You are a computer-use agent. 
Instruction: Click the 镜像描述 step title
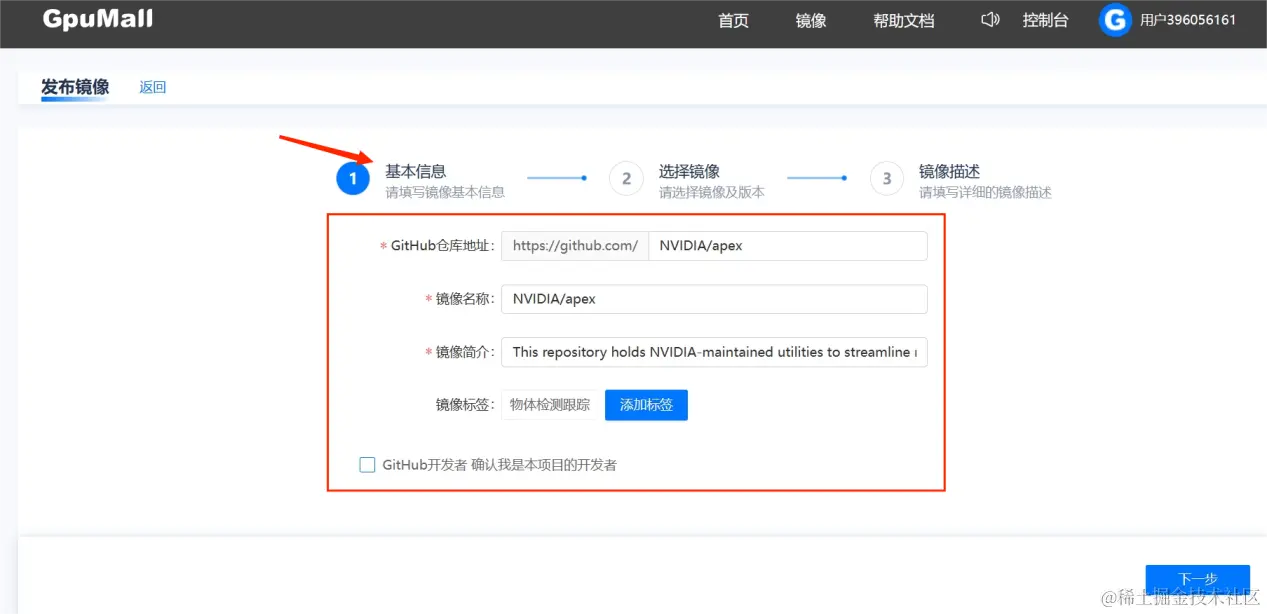(x=950, y=171)
